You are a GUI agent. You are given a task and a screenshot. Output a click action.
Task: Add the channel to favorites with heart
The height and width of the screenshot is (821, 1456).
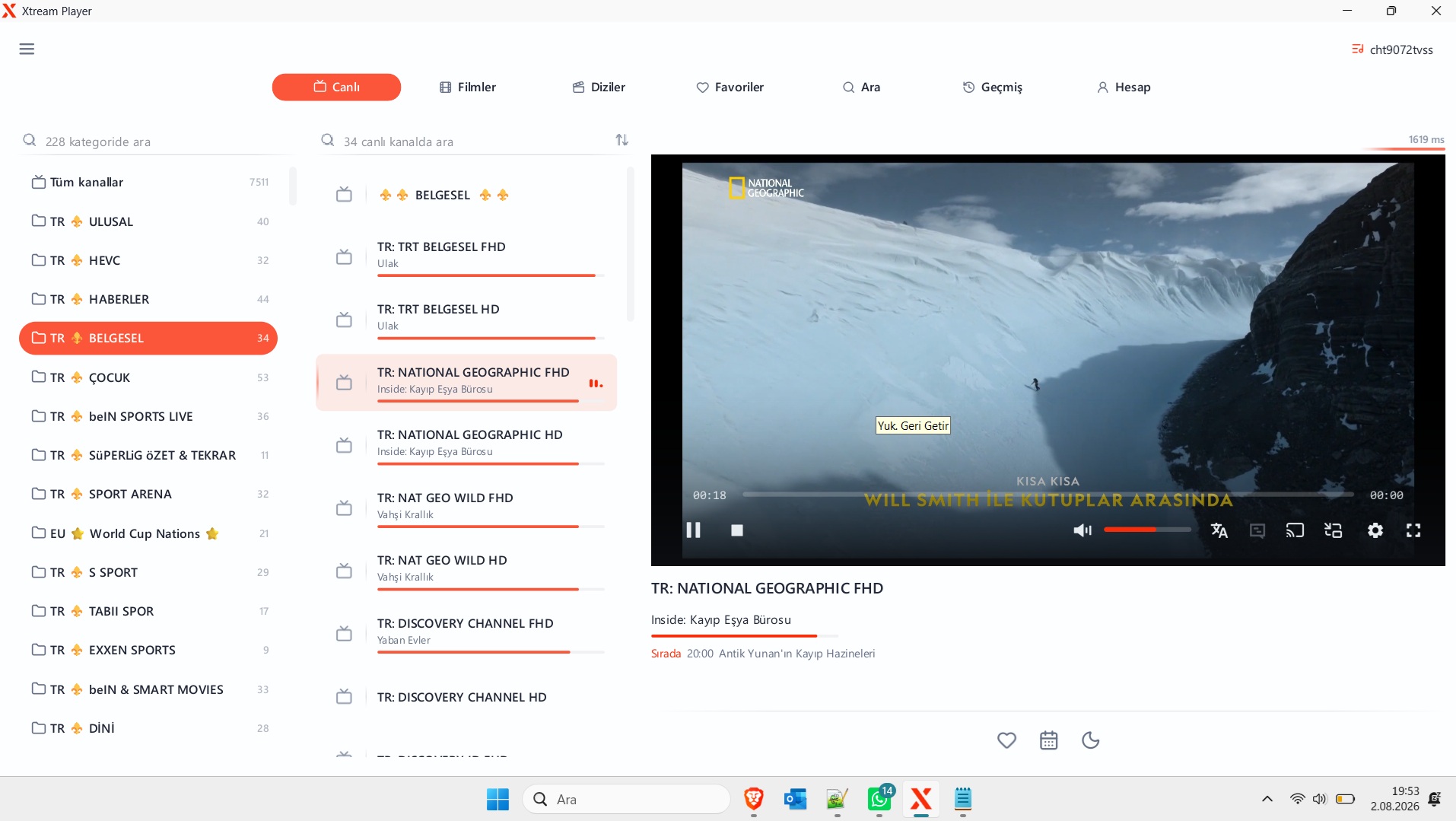click(1006, 740)
